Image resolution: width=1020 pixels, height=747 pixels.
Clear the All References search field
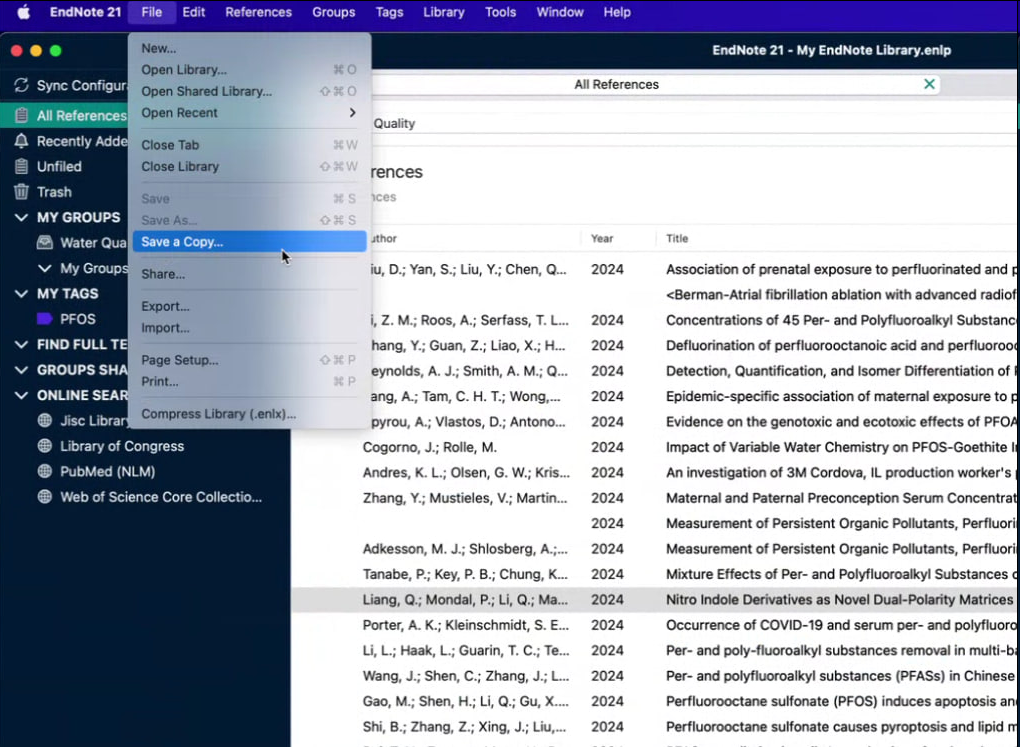[929, 85]
